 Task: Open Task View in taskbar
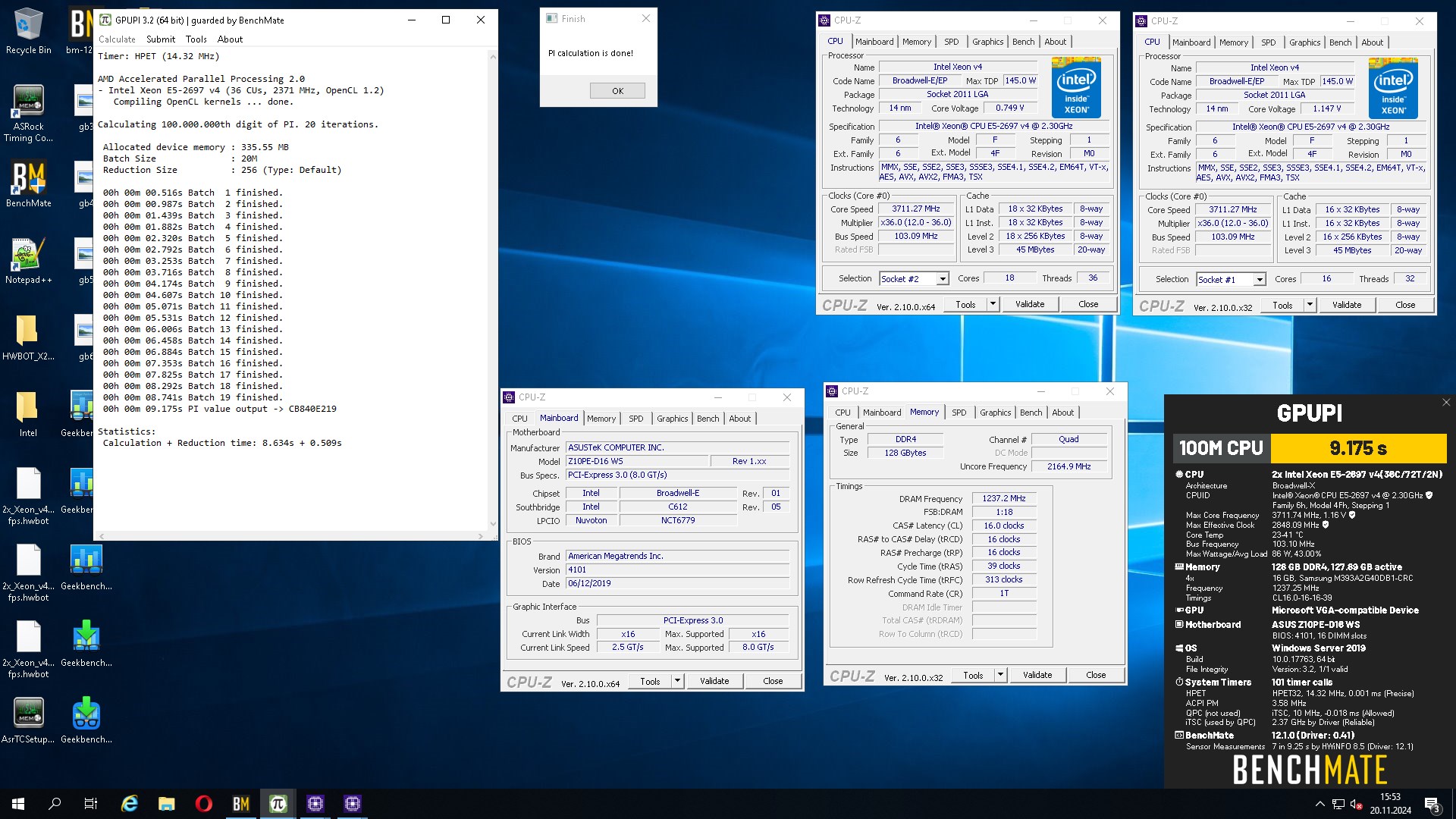point(91,804)
